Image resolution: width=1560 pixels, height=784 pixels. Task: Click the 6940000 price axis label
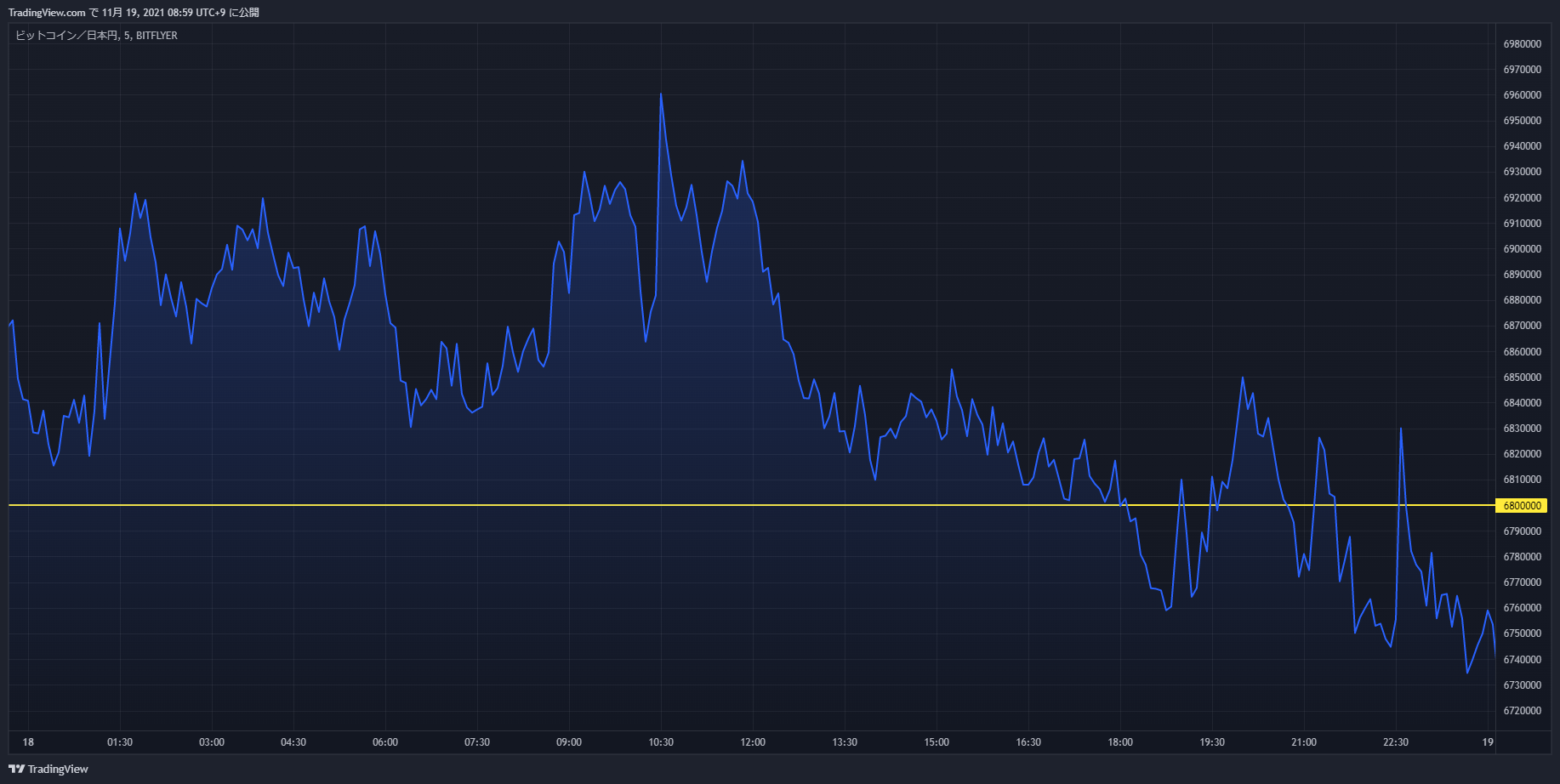tap(1523, 146)
